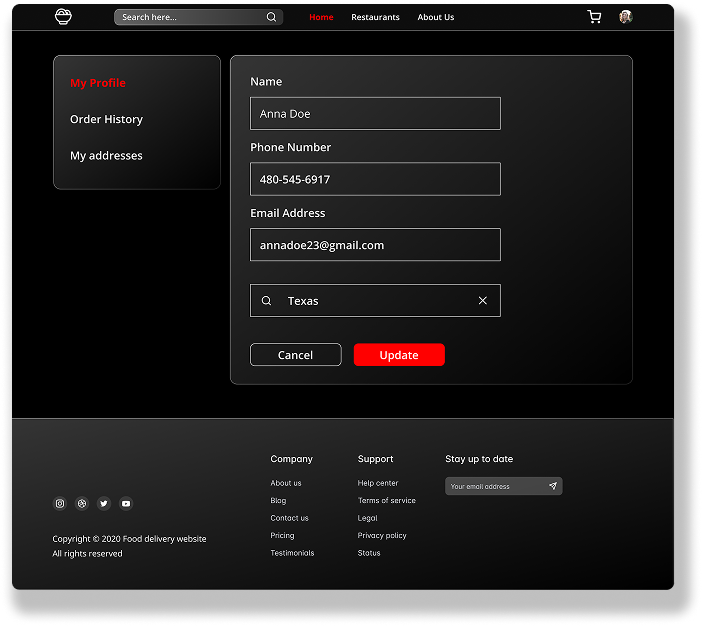703x626 pixels.
Task: Open the Legal link
Action: click(367, 518)
